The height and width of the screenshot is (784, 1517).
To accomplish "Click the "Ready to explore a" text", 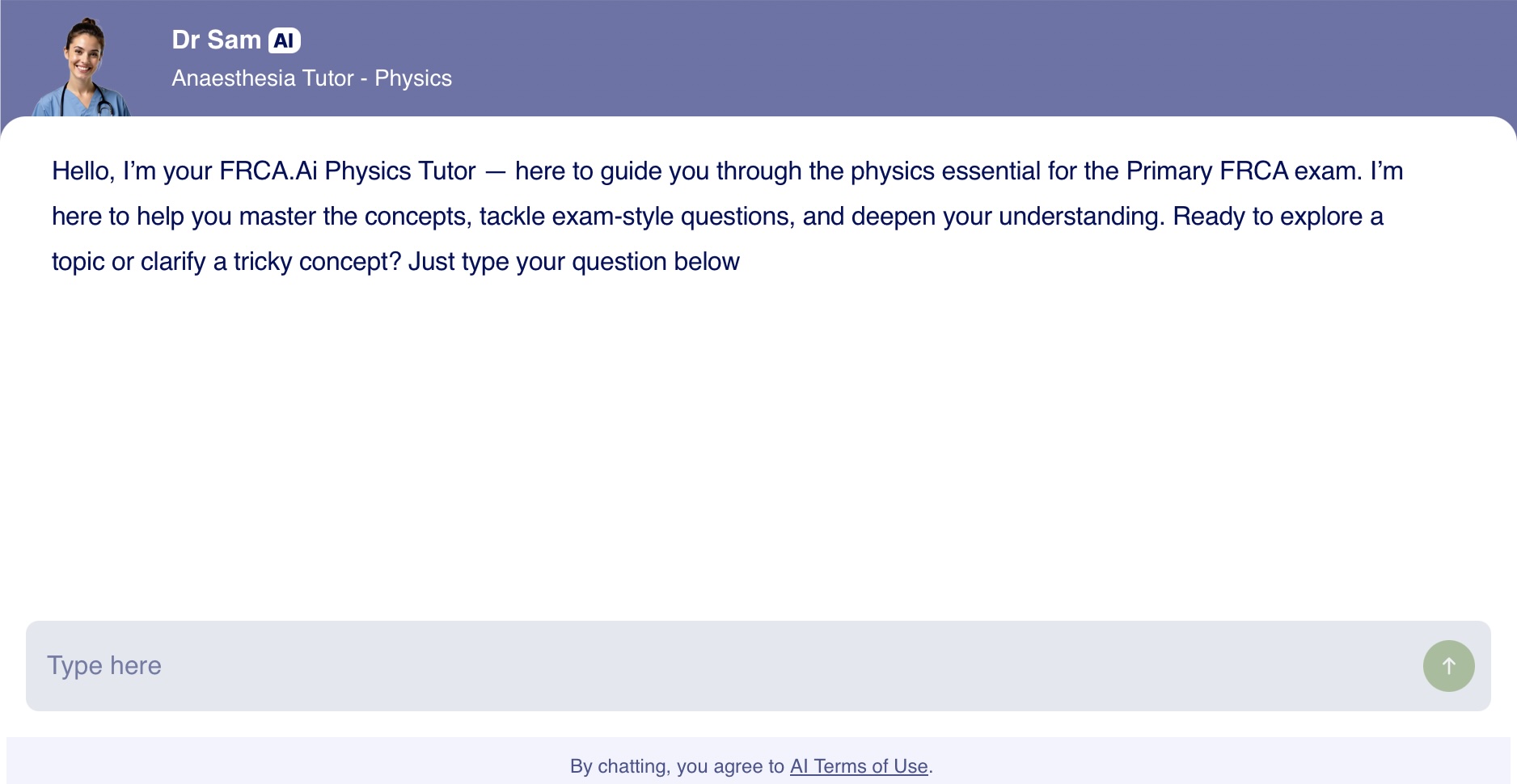I will click(1278, 217).
